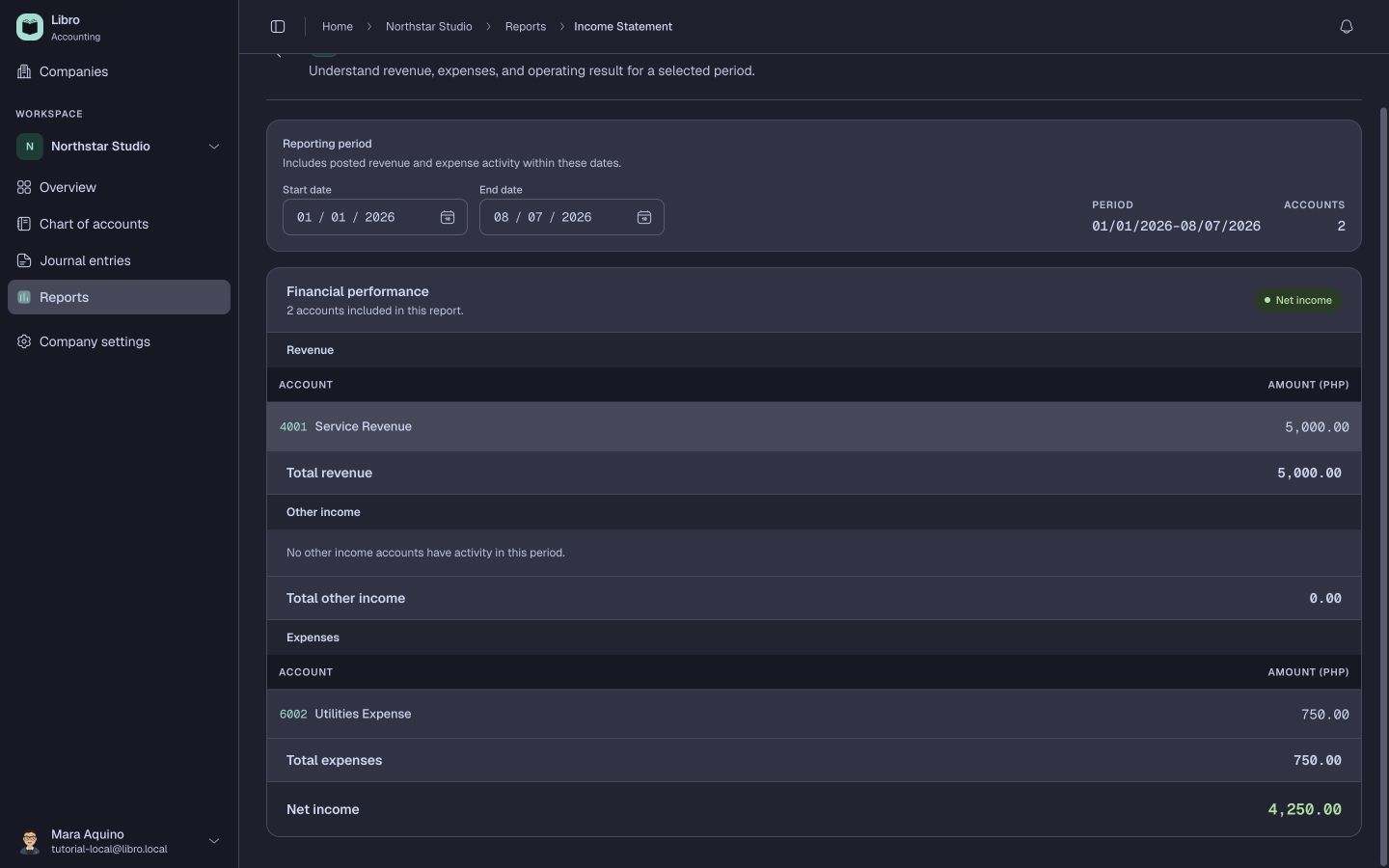Image resolution: width=1389 pixels, height=868 pixels.
Task: Click the Total revenue 5,000.00 amount
Action: pos(1309,474)
